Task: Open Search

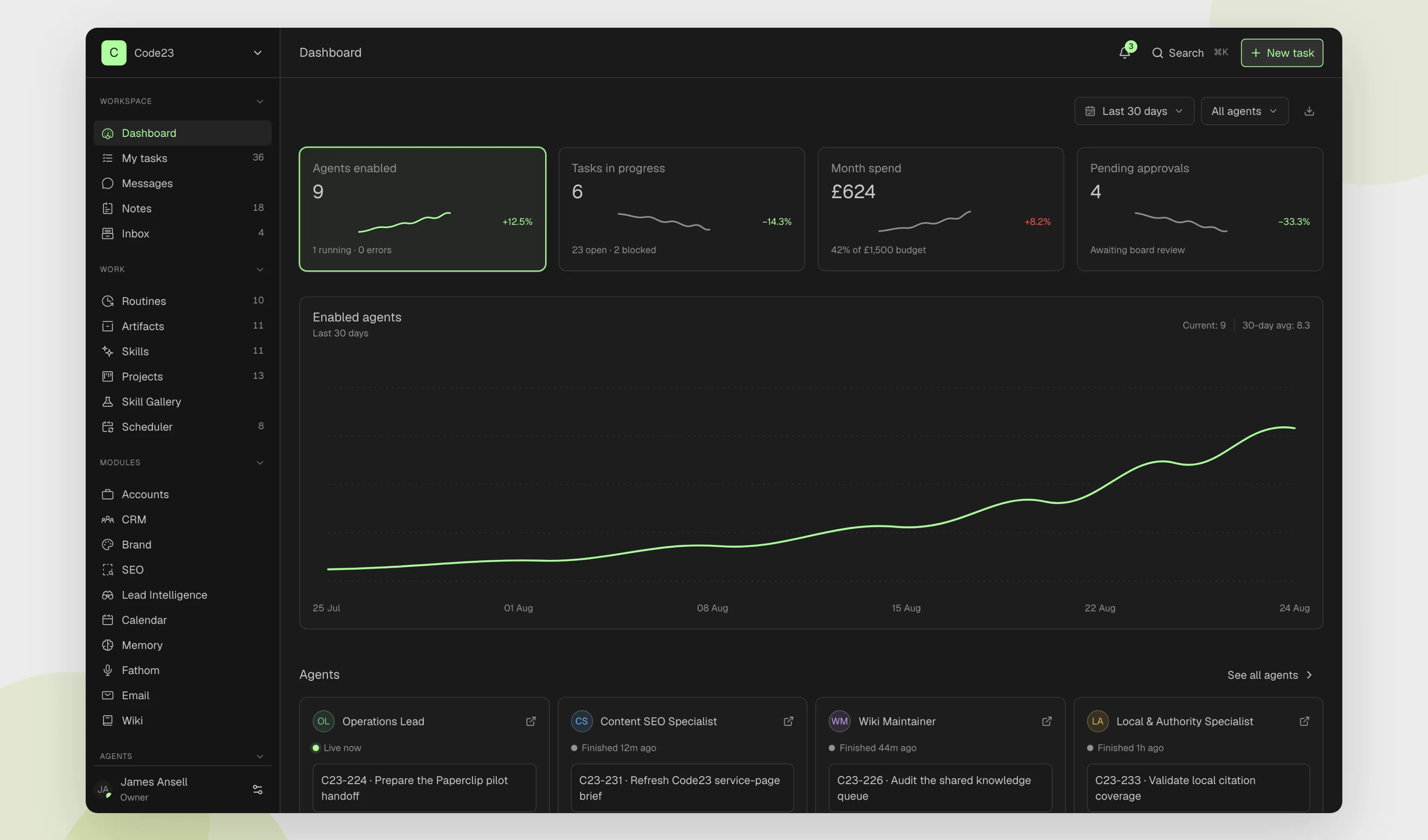Action: 1189,53
